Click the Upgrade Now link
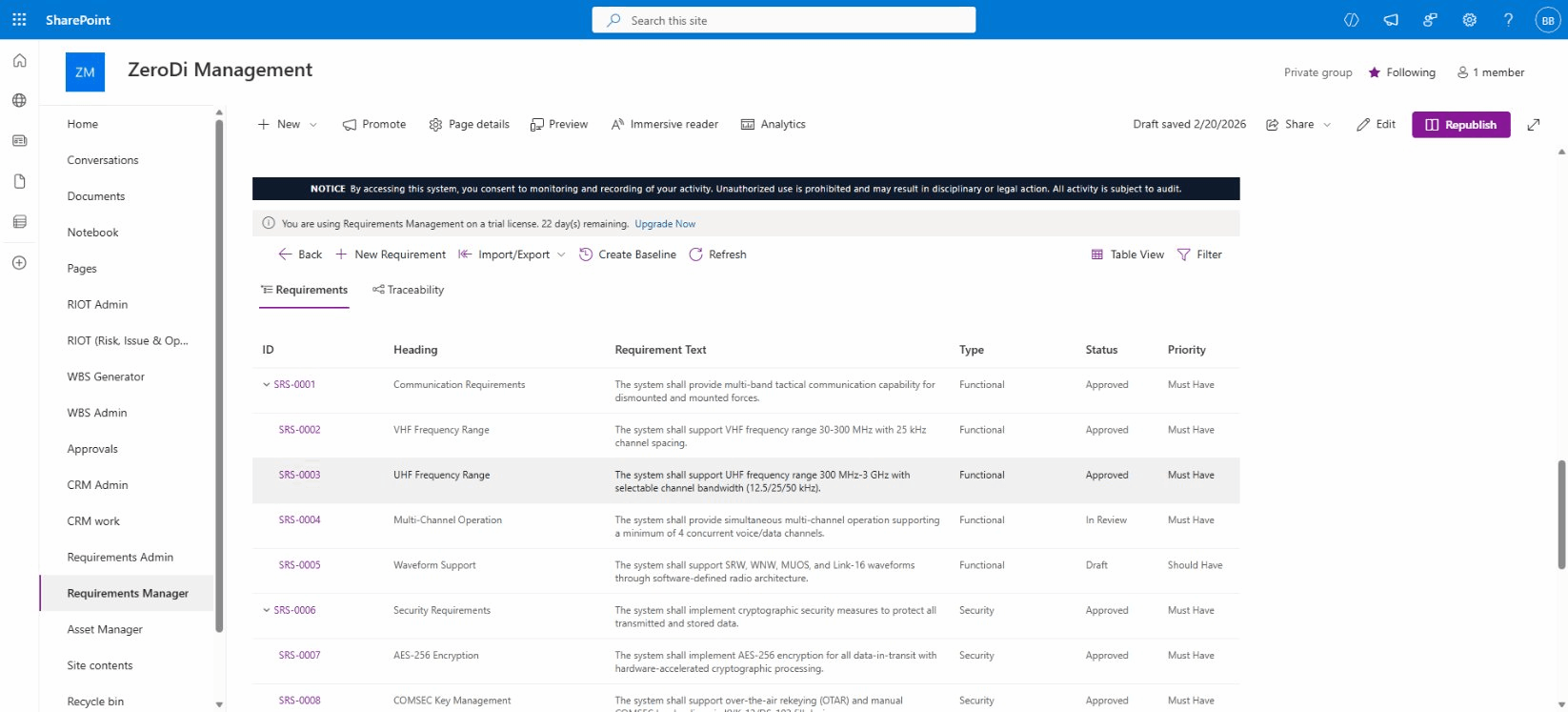This screenshot has width=1568, height=712. click(x=665, y=224)
